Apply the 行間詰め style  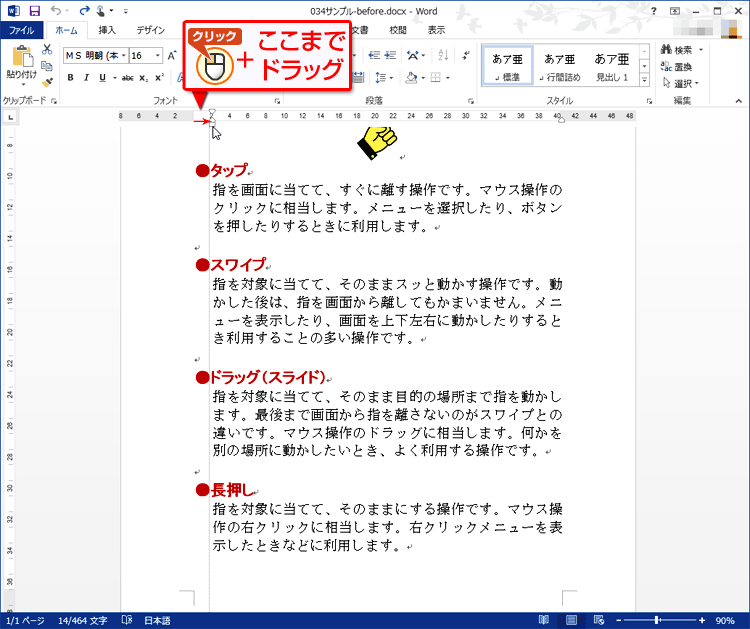[x=560, y=66]
